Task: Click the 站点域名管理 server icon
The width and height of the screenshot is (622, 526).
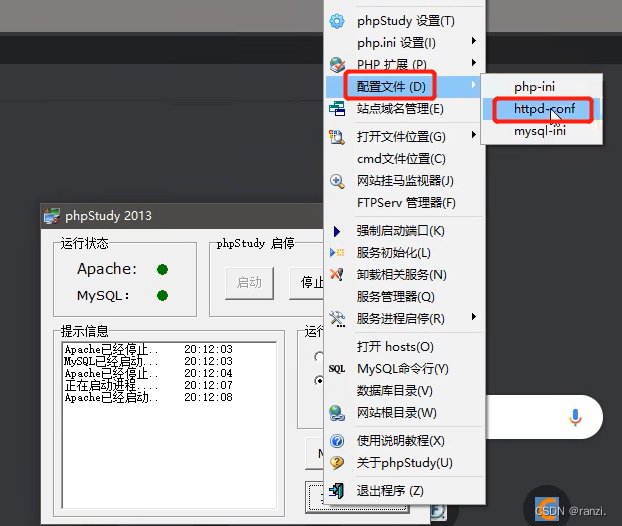Action: pyautogui.click(x=337, y=108)
